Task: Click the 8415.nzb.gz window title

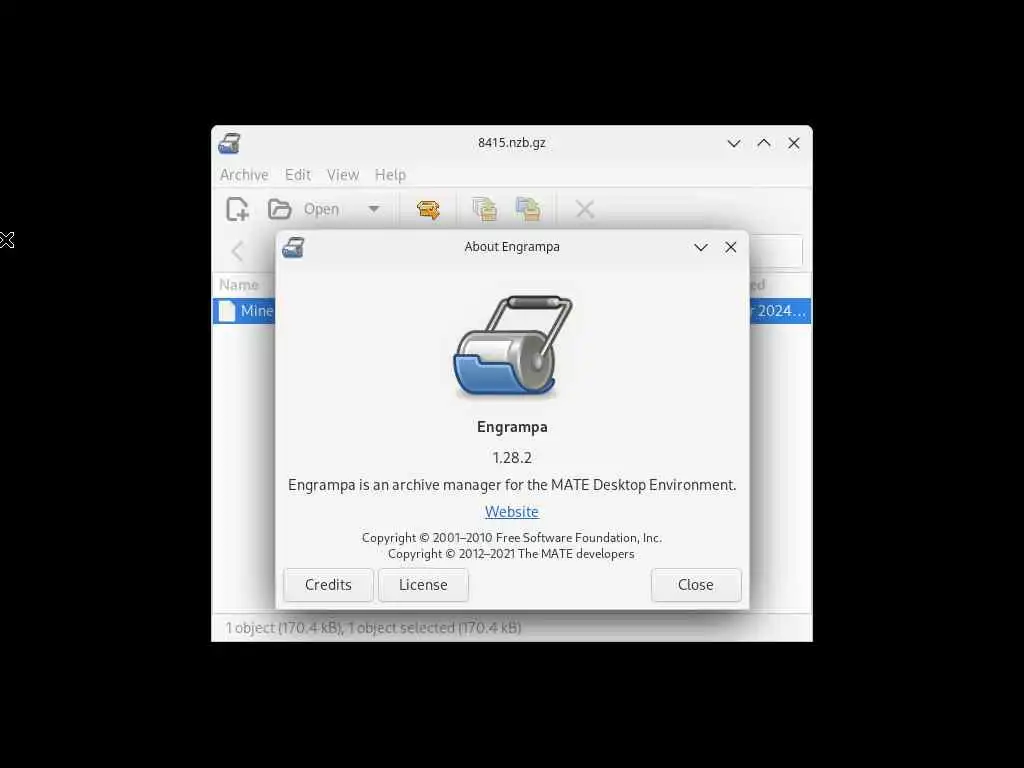Action: pyautogui.click(x=512, y=142)
